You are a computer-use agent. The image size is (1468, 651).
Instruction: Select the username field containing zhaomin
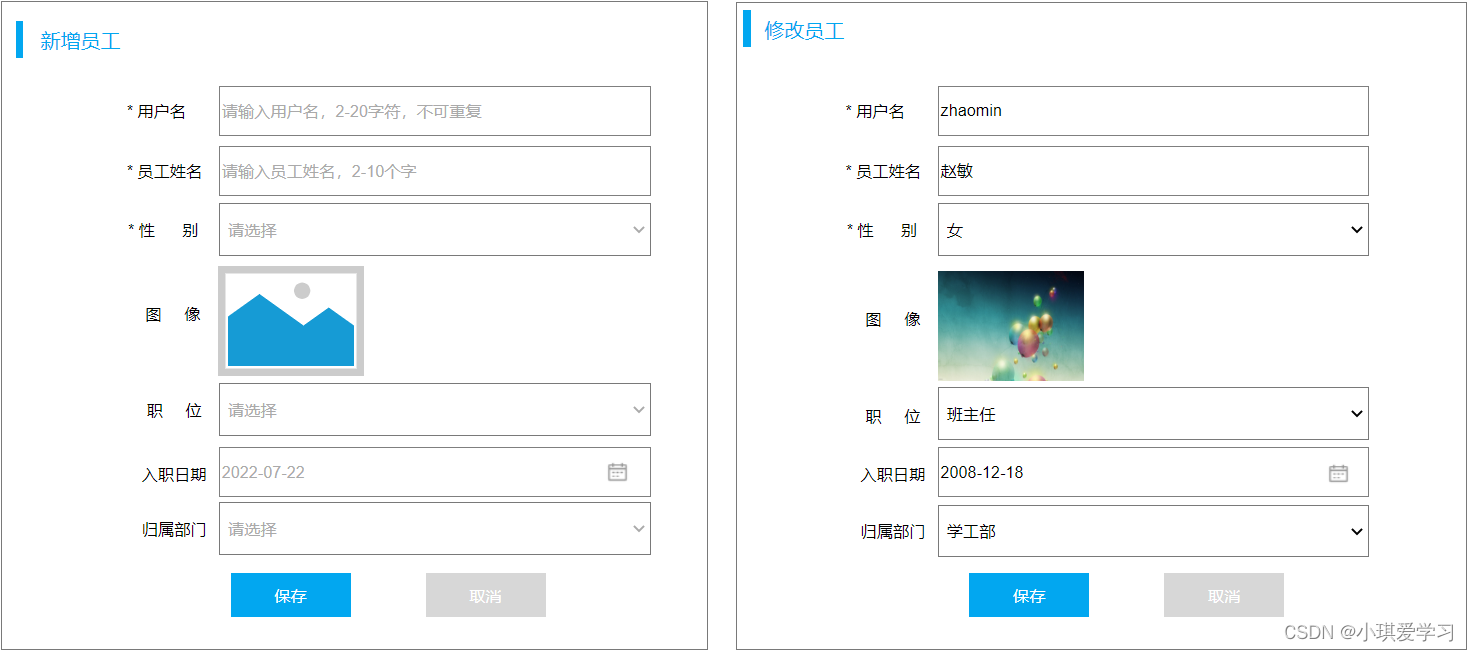[x=1152, y=110]
